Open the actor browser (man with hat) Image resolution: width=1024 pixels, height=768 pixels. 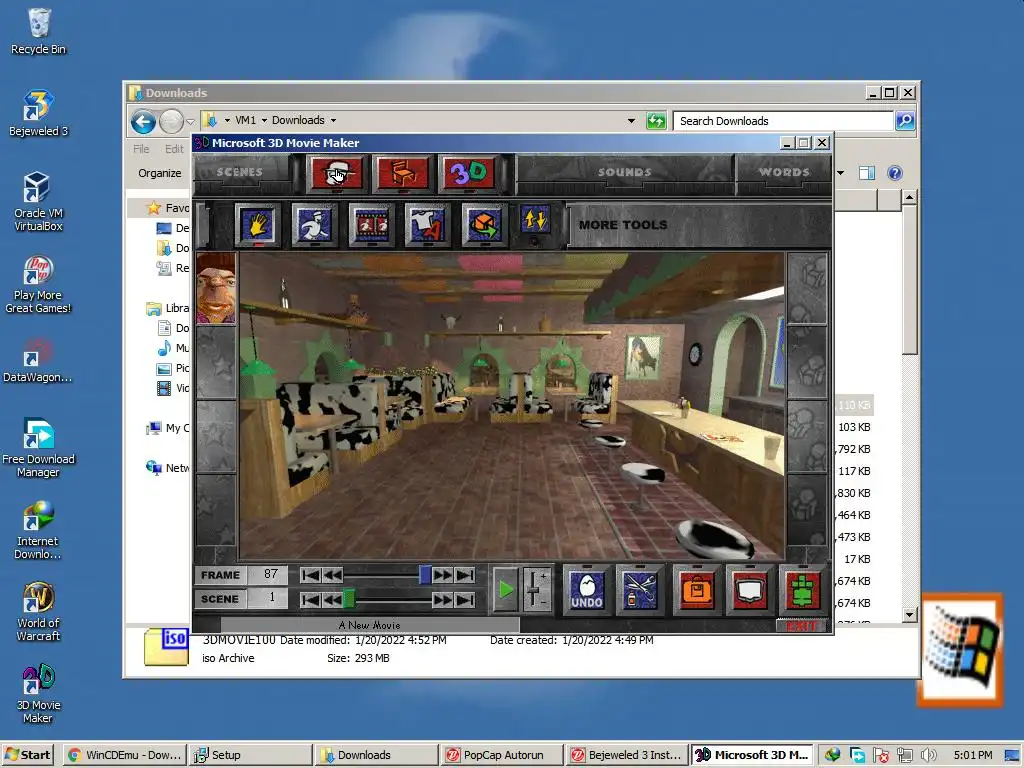[337, 173]
